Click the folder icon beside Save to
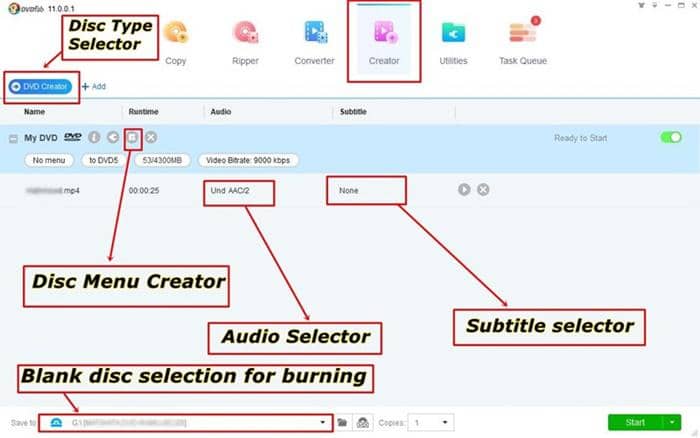 coord(342,422)
